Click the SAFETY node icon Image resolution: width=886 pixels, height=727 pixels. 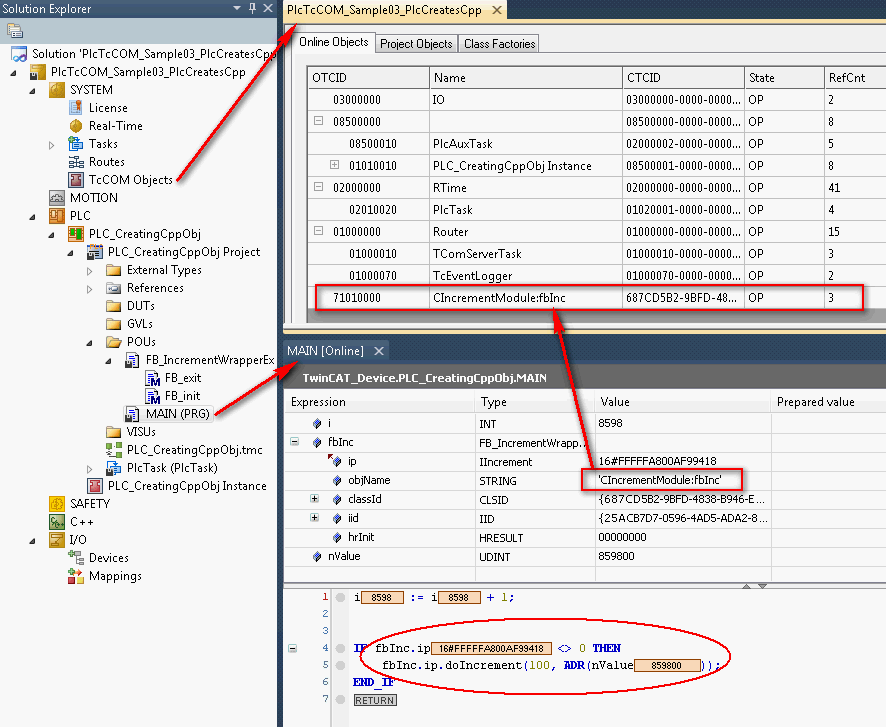pyautogui.click(x=57, y=504)
